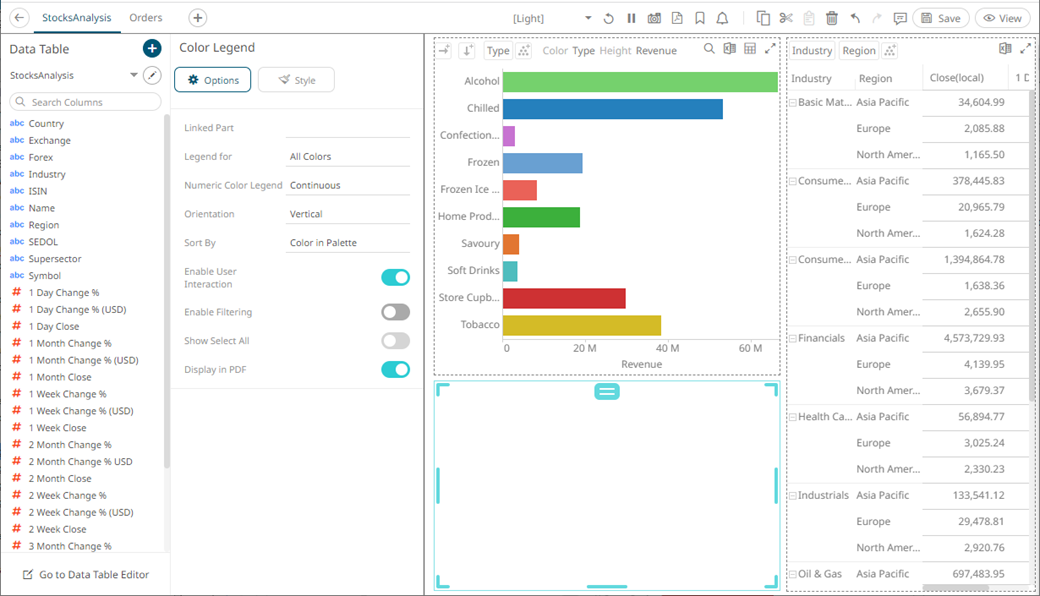Delete the selected part with trash icon
Viewport: 1040px width, 596px height.
click(832, 18)
